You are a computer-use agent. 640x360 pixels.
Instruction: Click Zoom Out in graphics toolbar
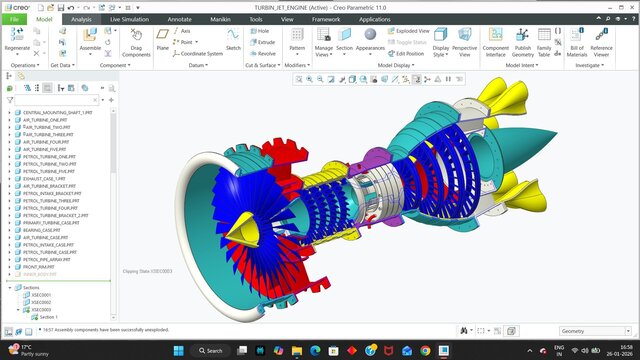(320, 79)
